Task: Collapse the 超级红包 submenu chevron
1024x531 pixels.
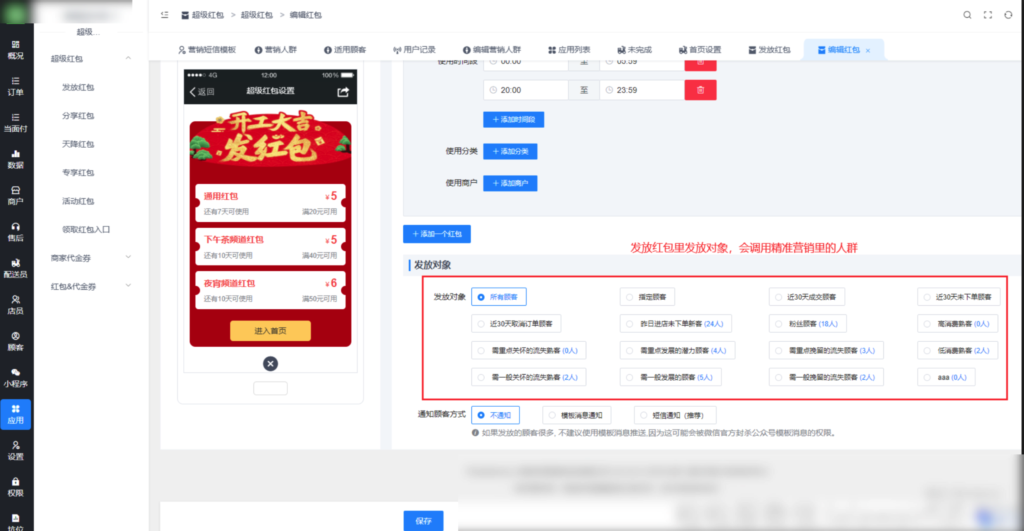Action: click(x=128, y=58)
